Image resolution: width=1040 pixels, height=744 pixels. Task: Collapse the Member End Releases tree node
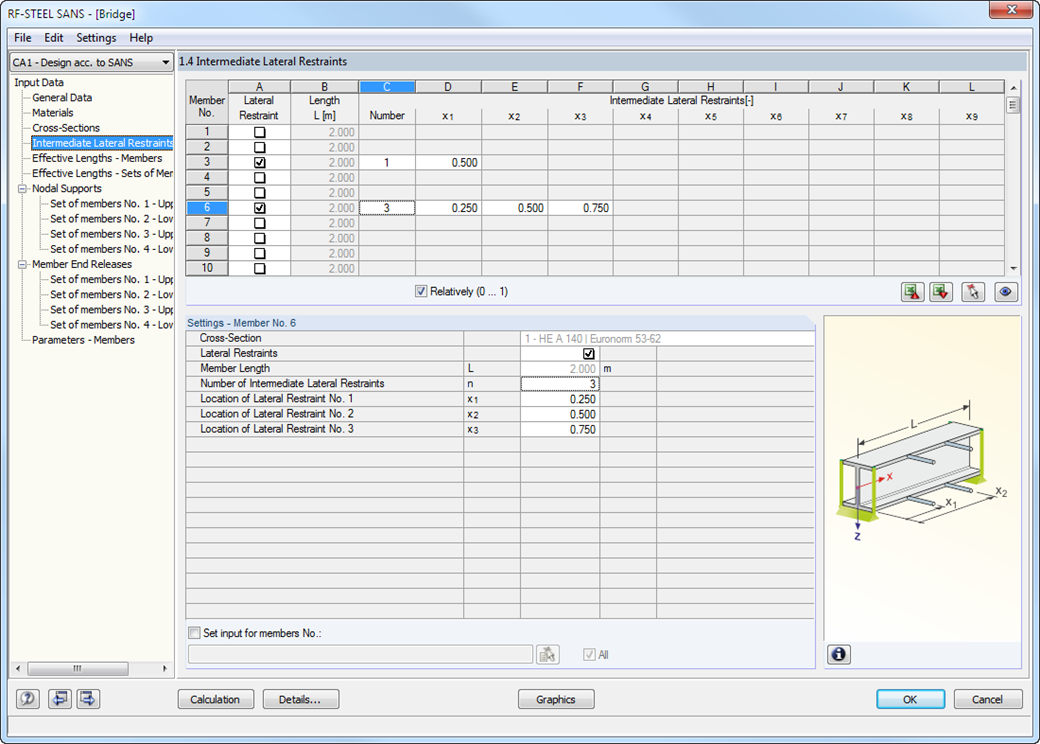click(x=23, y=264)
